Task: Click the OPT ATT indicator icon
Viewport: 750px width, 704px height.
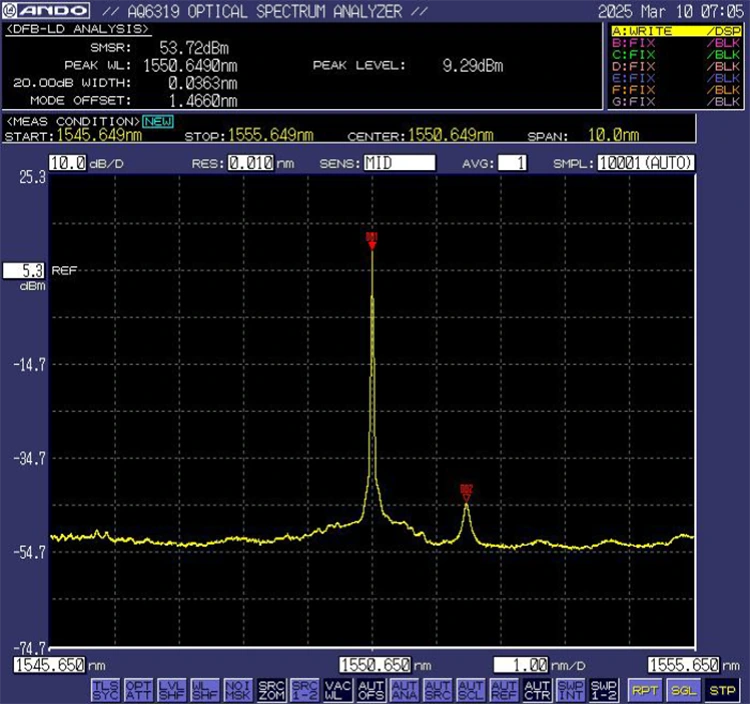Action: [138, 689]
